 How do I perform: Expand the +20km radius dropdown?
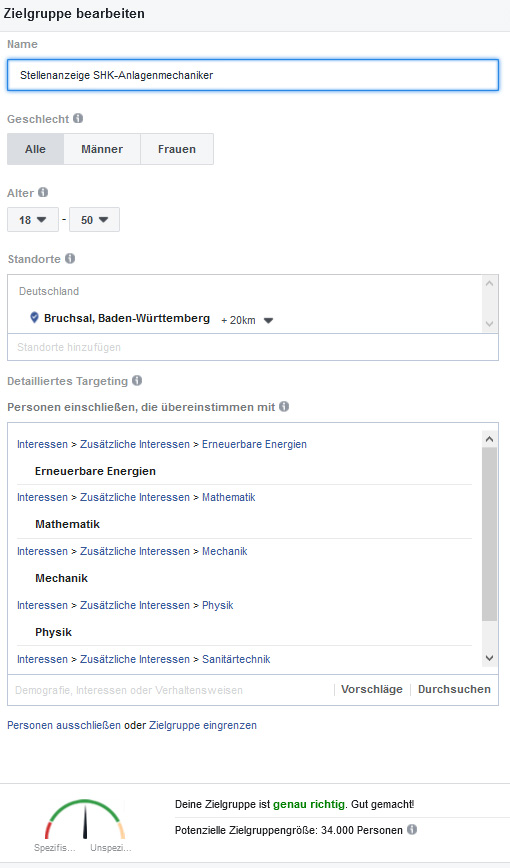(248, 321)
